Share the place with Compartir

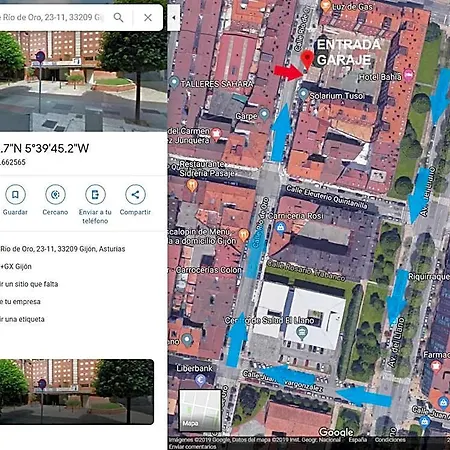click(x=135, y=194)
